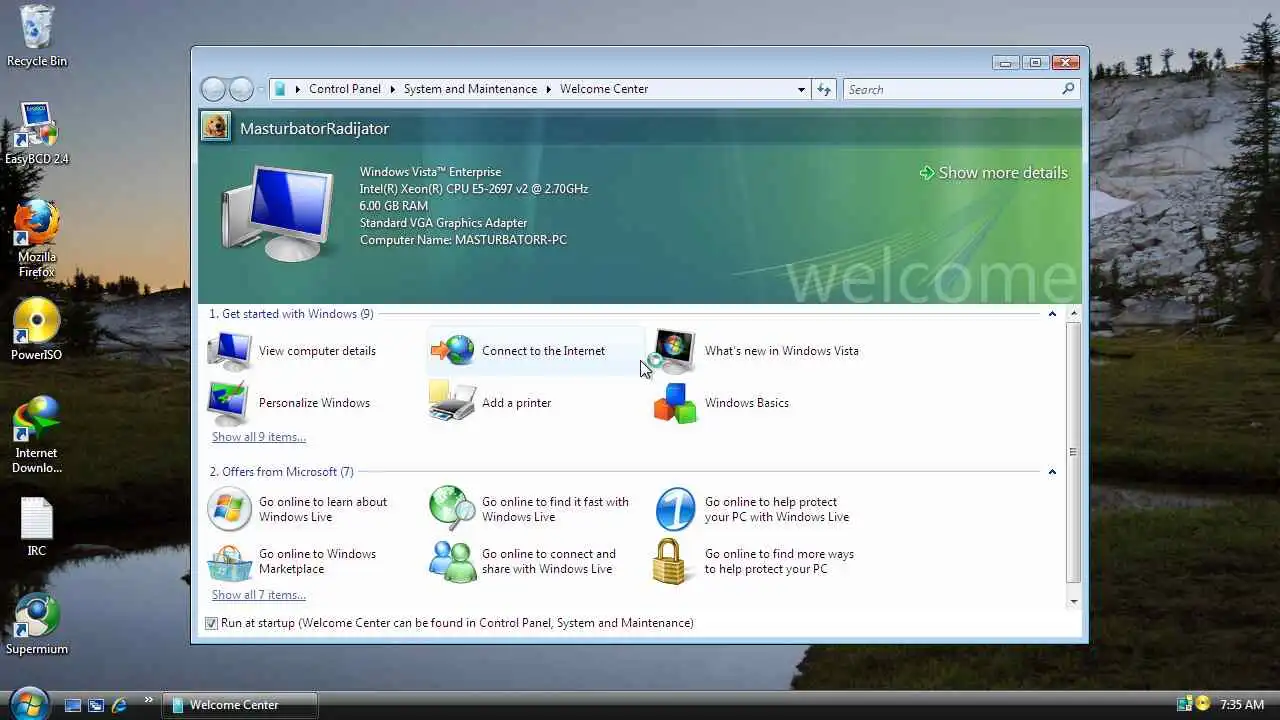Click the Offers from Microsoft heading
Viewport: 1280px width, 720px height.
[281, 472]
